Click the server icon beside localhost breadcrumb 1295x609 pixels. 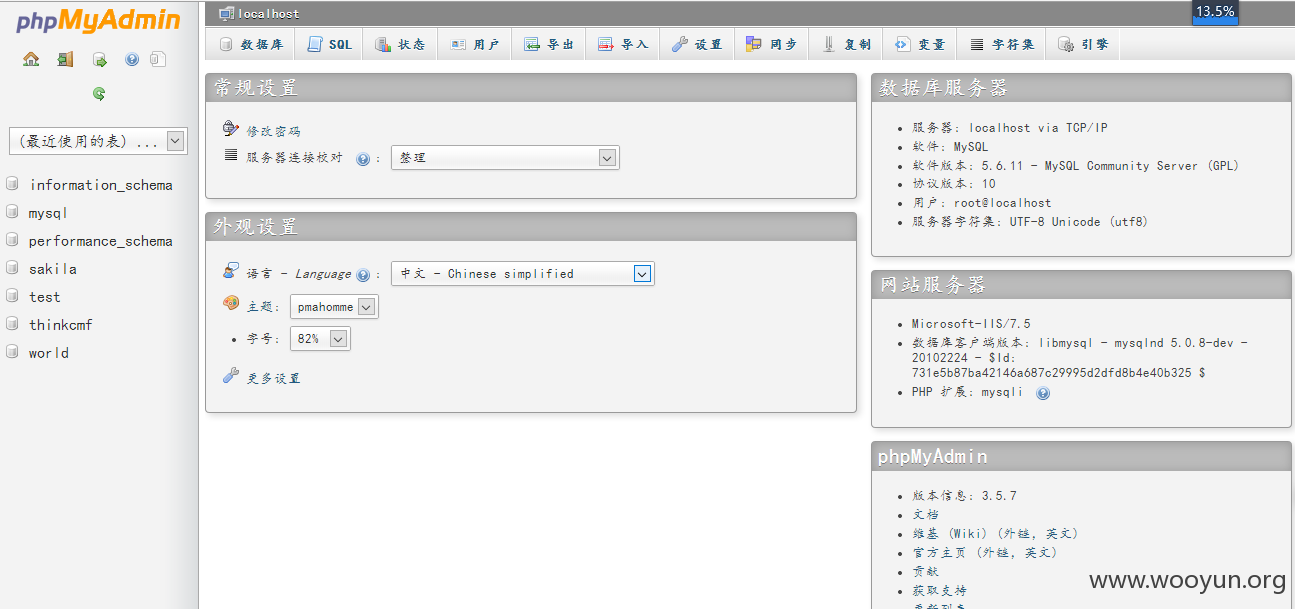(226, 14)
